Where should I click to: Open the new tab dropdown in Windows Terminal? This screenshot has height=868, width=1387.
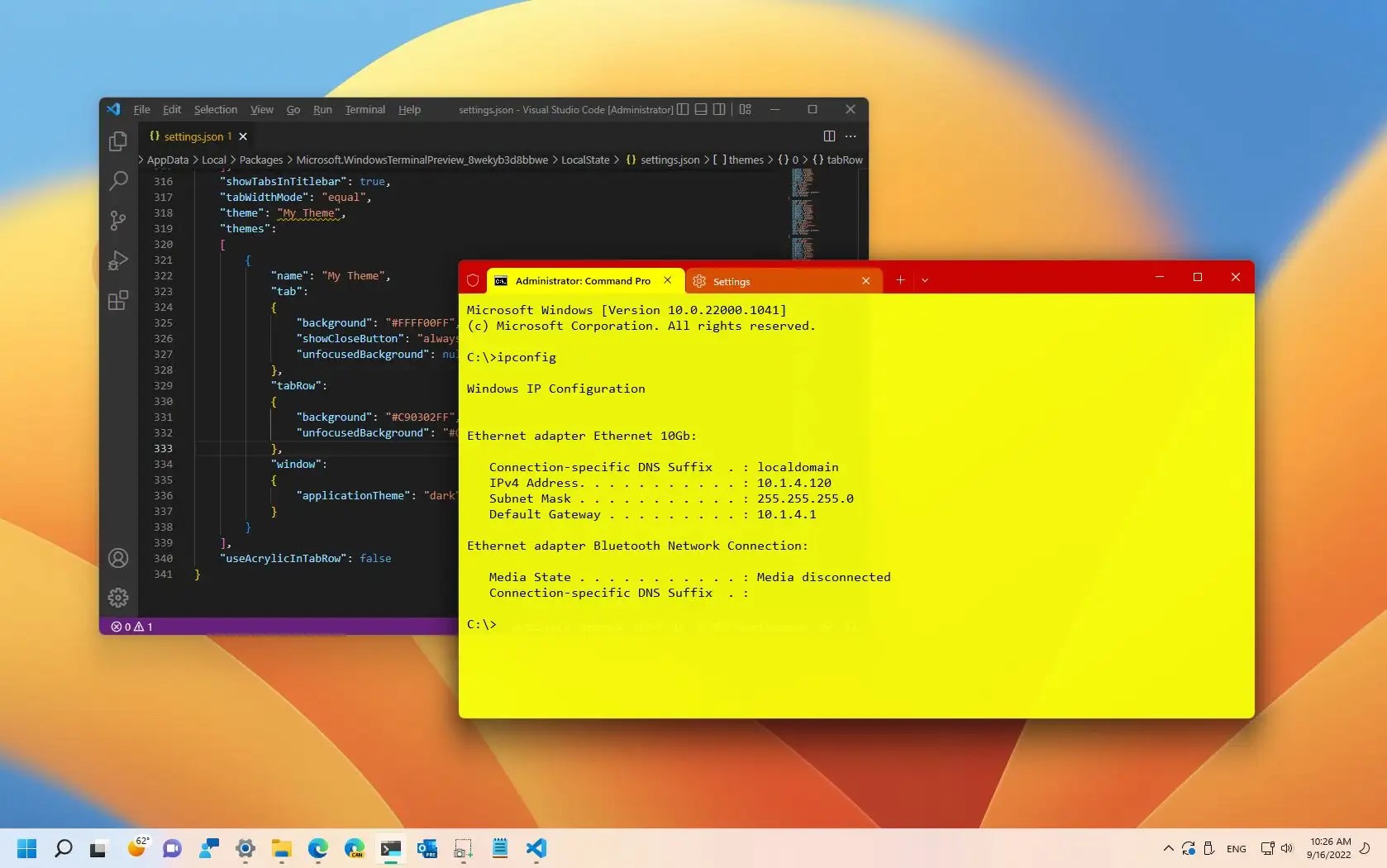[x=925, y=280]
